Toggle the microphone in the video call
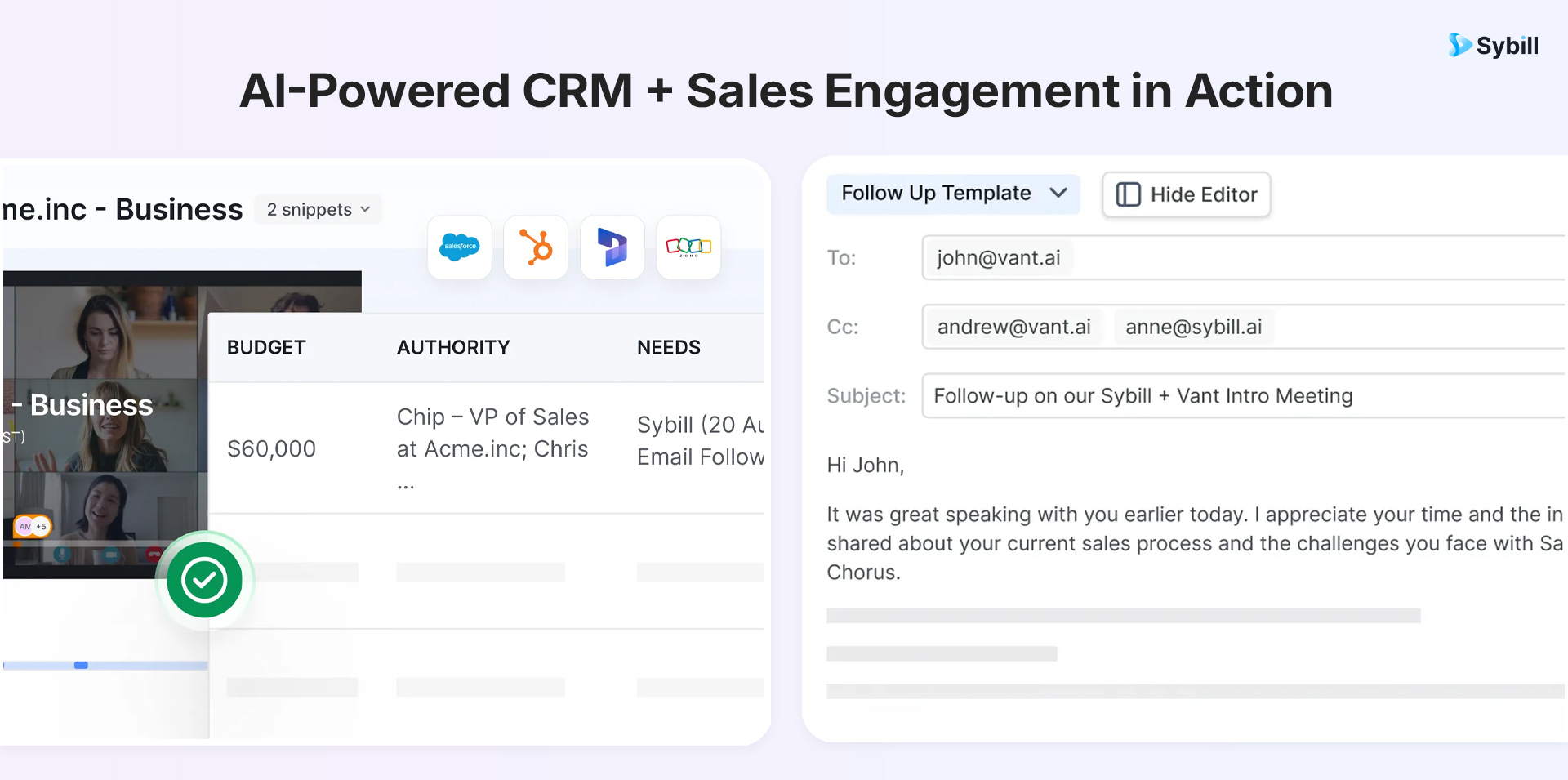 [x=61, y=555]
